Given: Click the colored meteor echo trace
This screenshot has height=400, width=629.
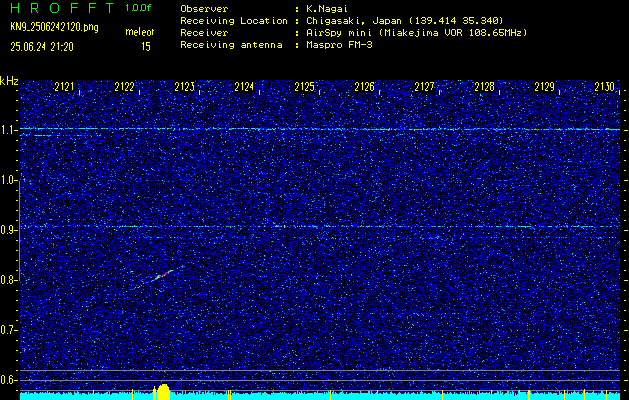Looking at the screenshot, I should pyautogui.click(x=162, y=275).
